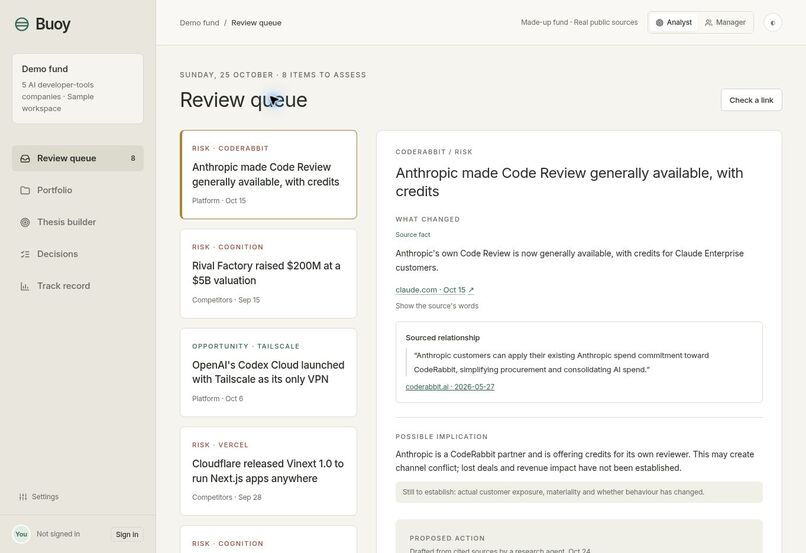Go to the Decisions section
This screenshot has width=806, height=553.
tap(78, 254)
